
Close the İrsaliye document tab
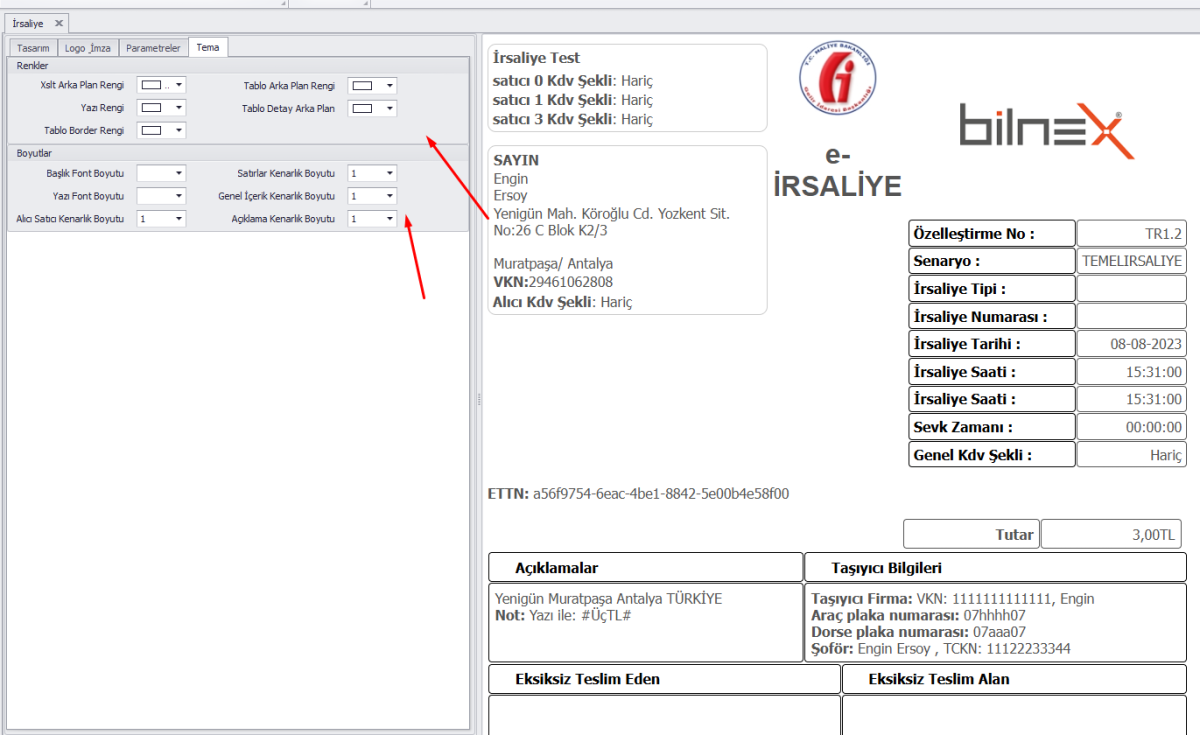click(59, 23)
